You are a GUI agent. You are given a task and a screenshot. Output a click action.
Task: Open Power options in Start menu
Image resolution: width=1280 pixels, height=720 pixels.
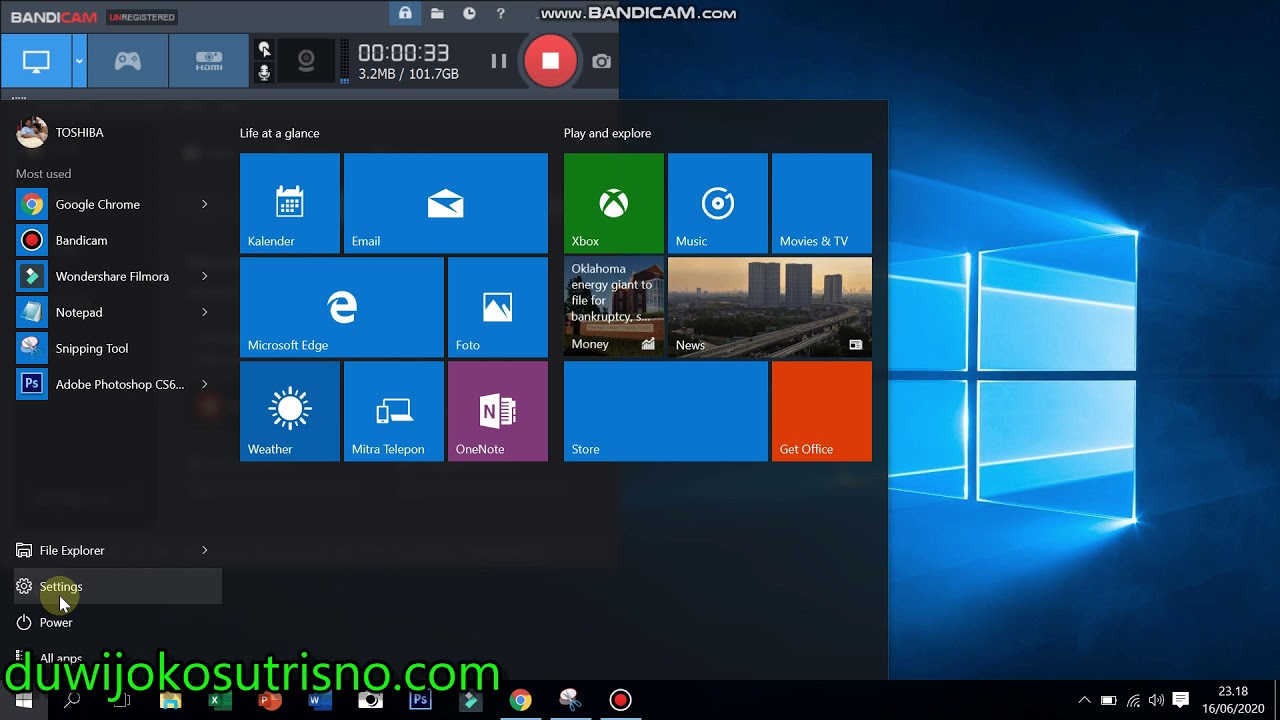(118, 622)
